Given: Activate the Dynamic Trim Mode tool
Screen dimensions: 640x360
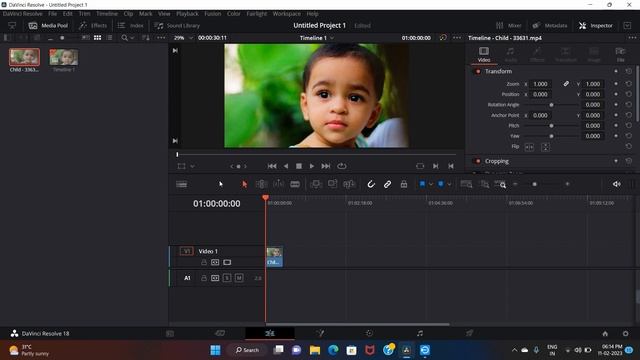Looking at the screenshot, I should [x=278, y=184].
